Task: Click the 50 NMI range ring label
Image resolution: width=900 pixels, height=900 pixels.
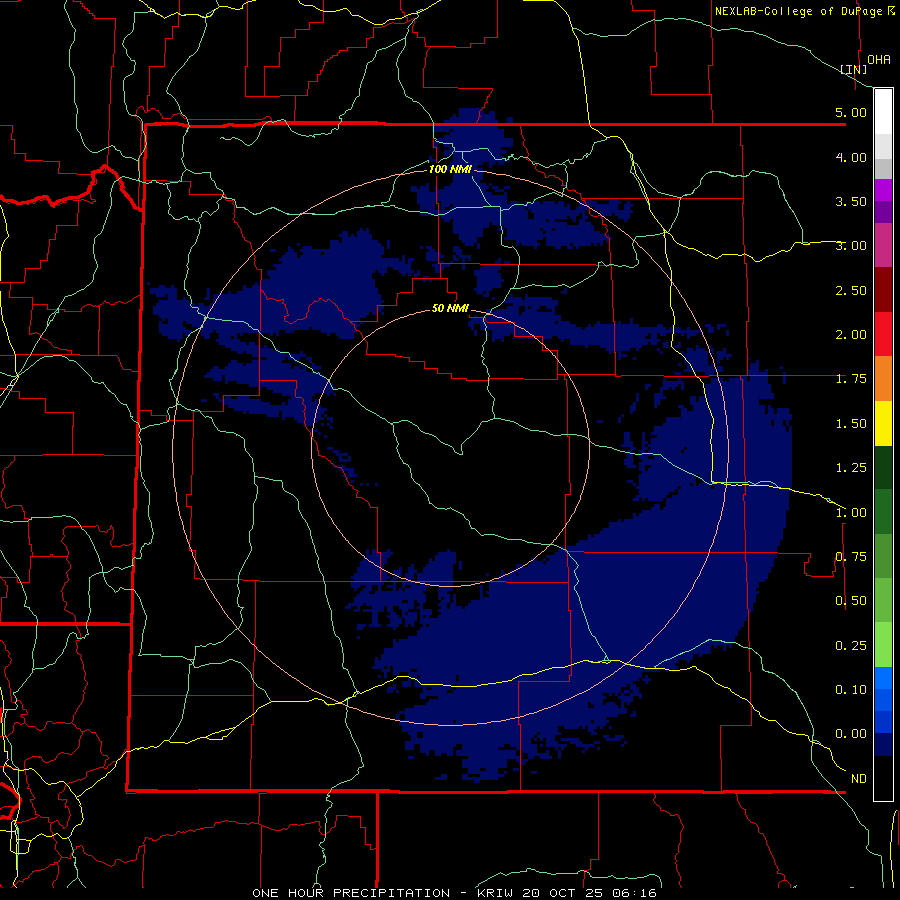Action: pos(450,308)
